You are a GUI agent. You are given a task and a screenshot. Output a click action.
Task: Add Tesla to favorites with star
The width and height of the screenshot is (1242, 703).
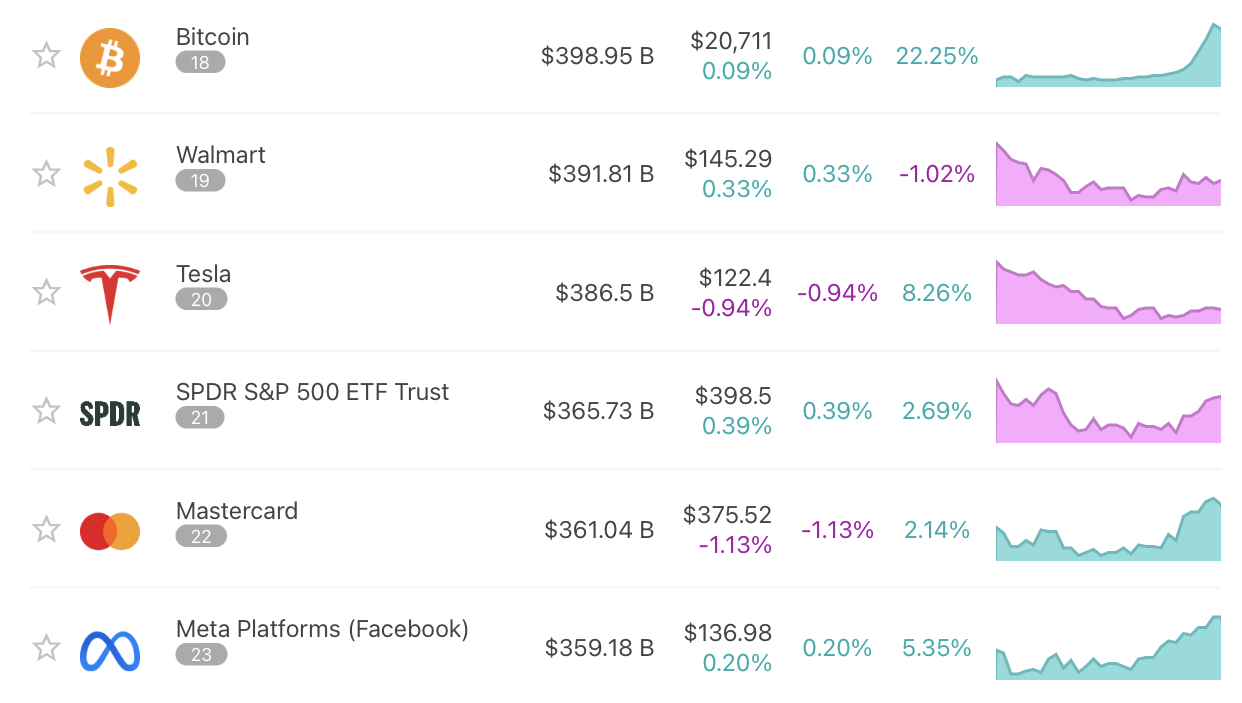pos(47,292)
